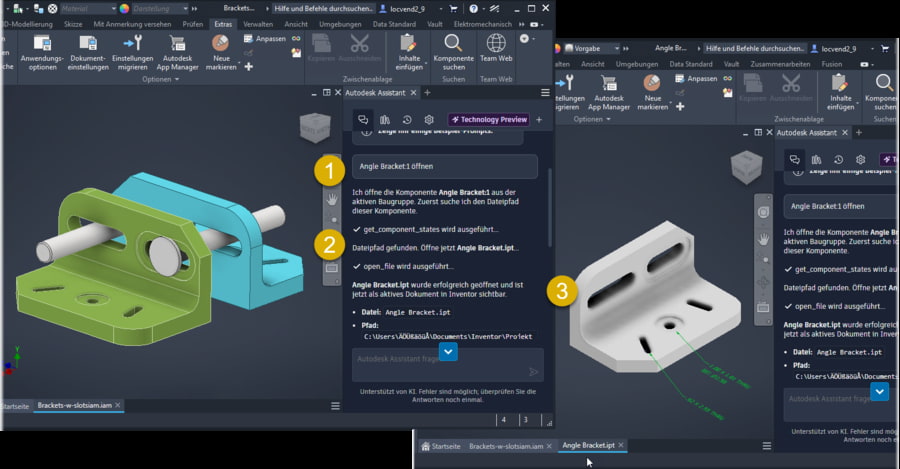Click Neue markieren in the right window ribbon

[x=653, y=93]
